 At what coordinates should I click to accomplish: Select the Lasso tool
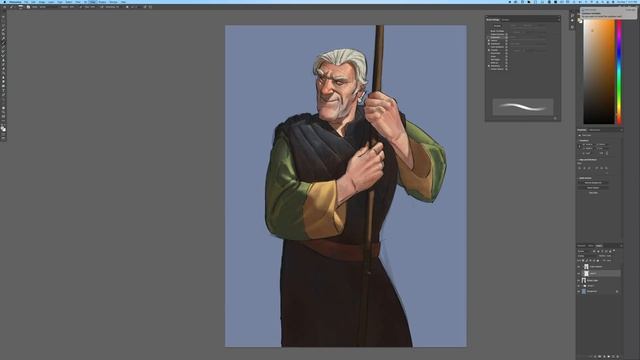pyautogui.click(x=3, y=26)
